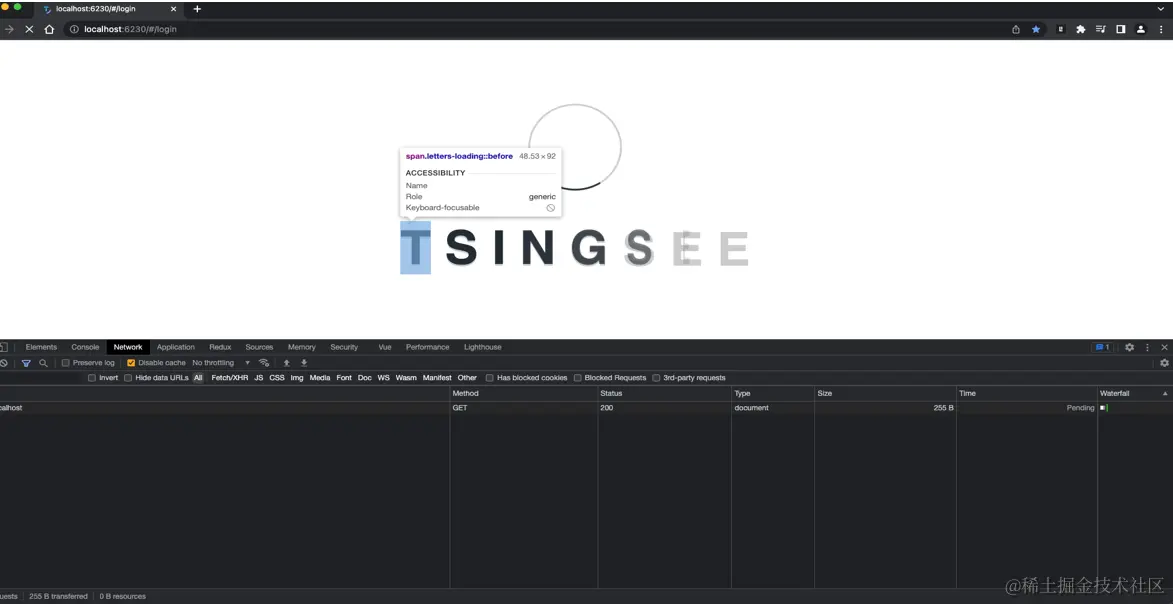Filter requests by WS
This screenshot has height=604, width=1173.
pos(384,378)
